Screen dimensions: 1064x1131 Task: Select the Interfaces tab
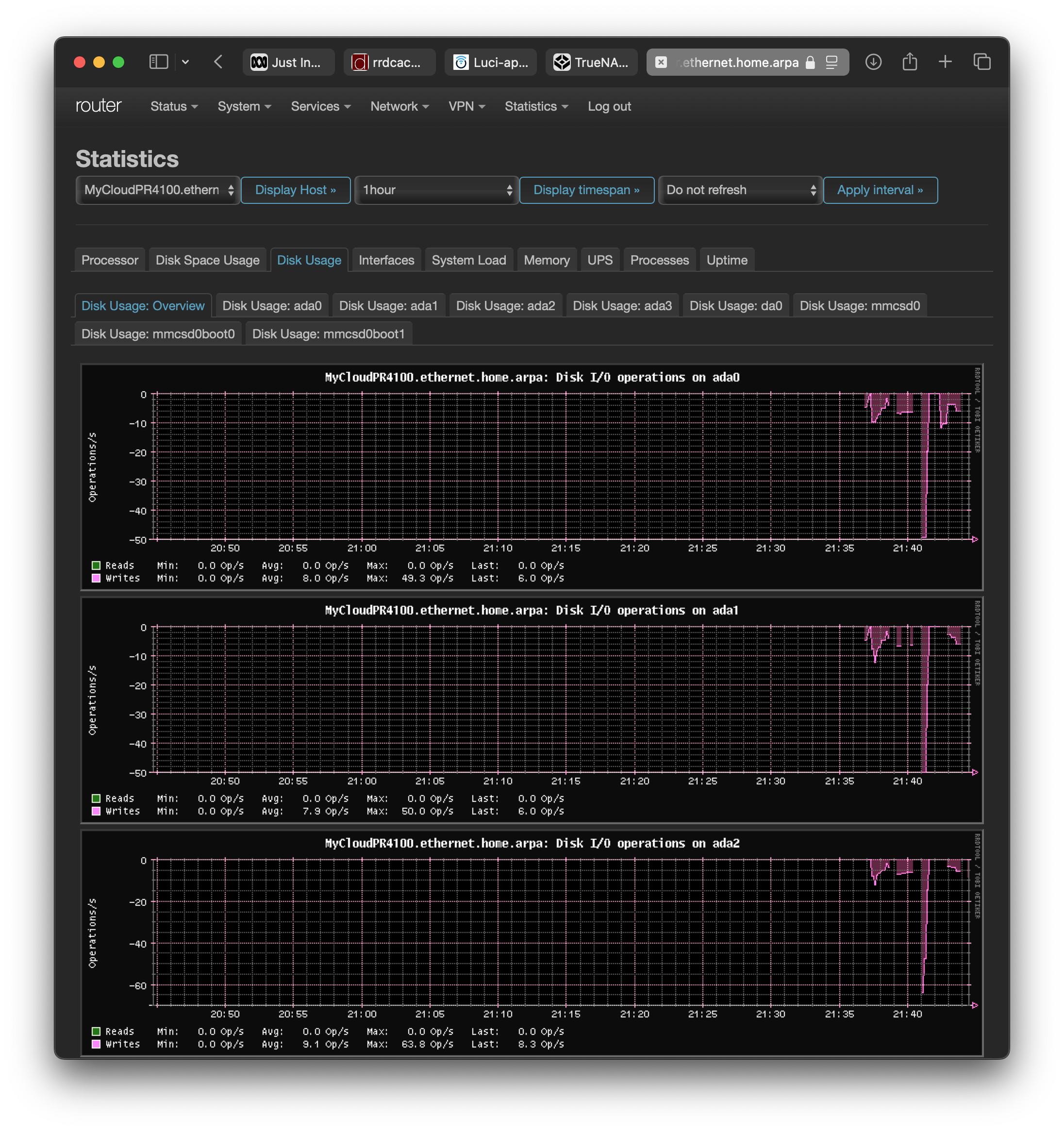[x=386, y=260]
